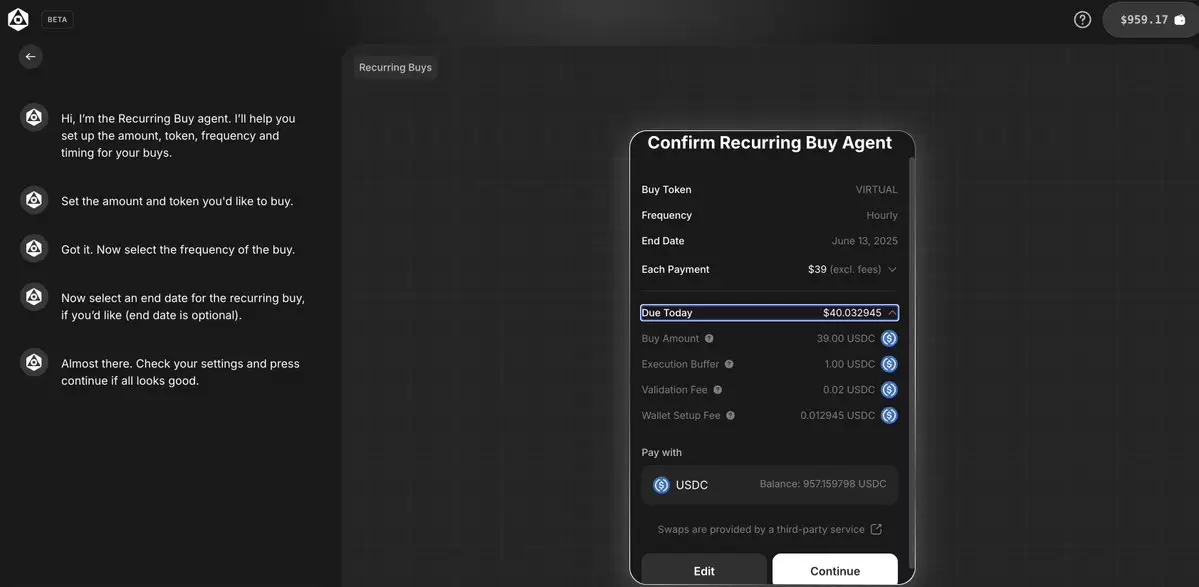1199x587 pixels.
Task: Click USDC coin icon beside 39.00 USDC
Action: [x=889, y=339]
